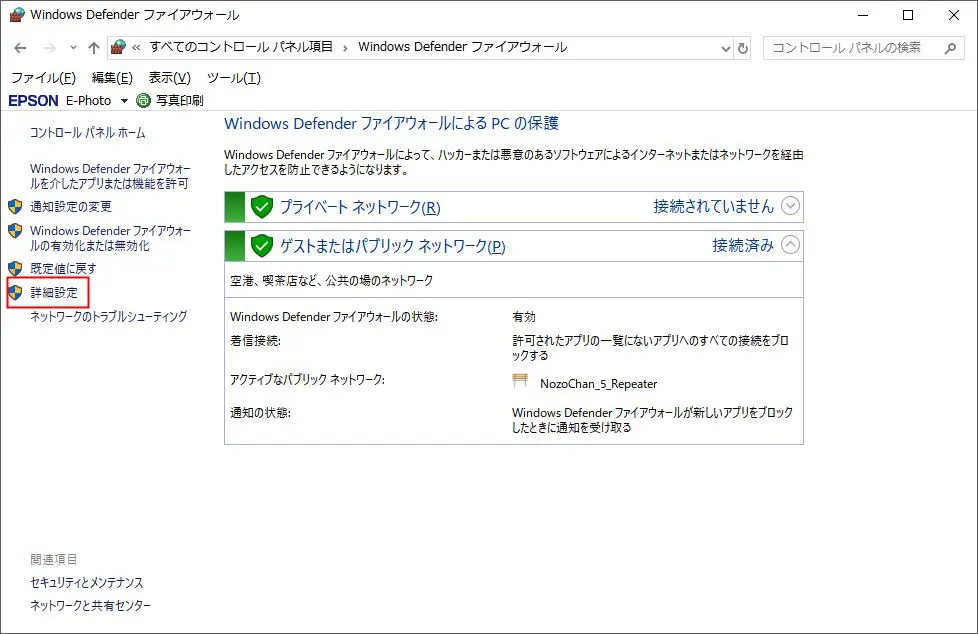Screen dimensions: 978x634
Task: Open ネットワークと共有センター link
Action: pyautogui.click(x=91, y=606)
